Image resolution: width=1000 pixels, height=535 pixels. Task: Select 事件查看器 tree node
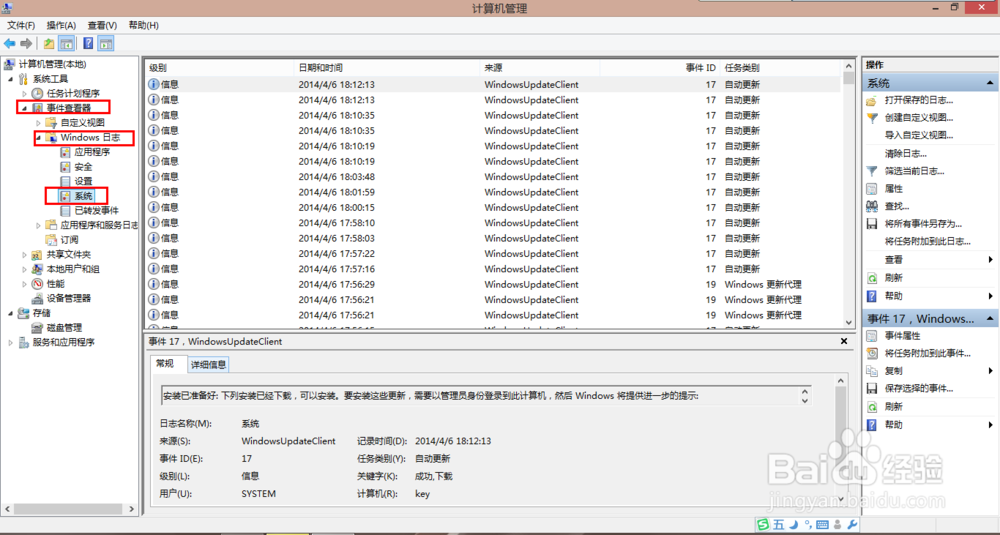pyautogui.click(x=69, y=108)
